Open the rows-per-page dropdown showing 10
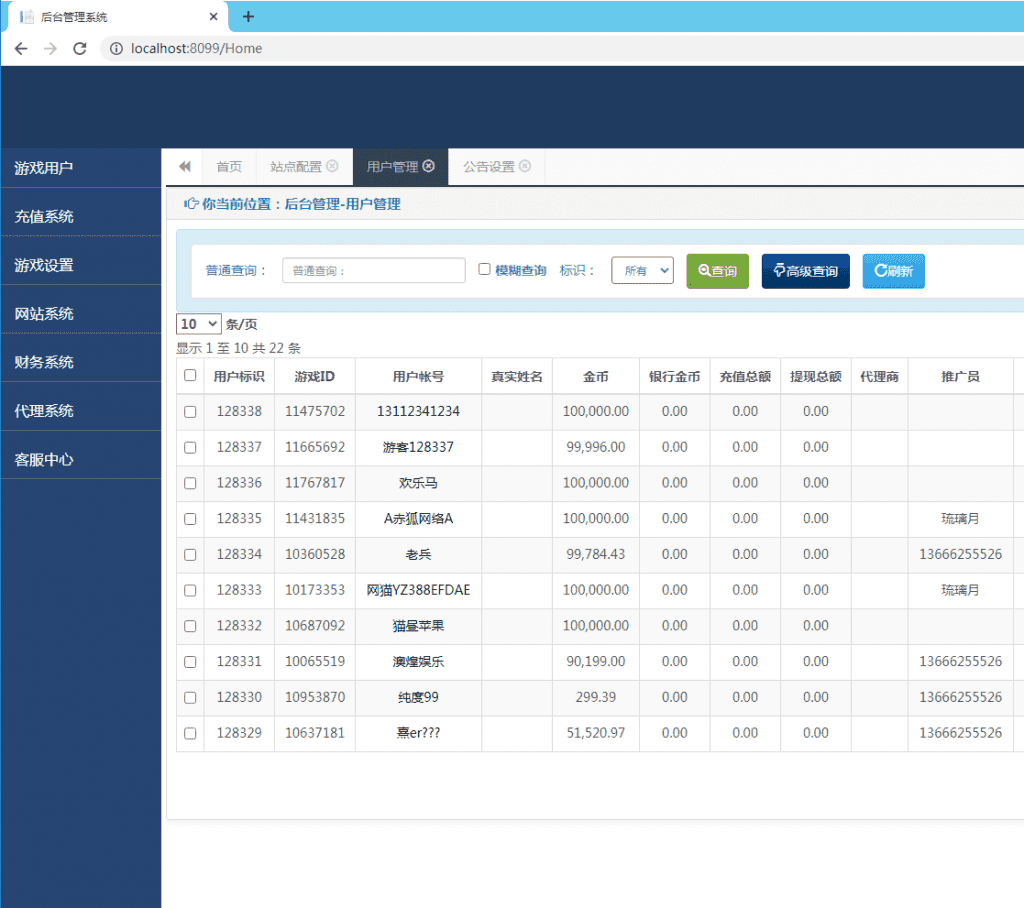The height and width of the screenshot is (908, 1024). (x=199, y=324)
